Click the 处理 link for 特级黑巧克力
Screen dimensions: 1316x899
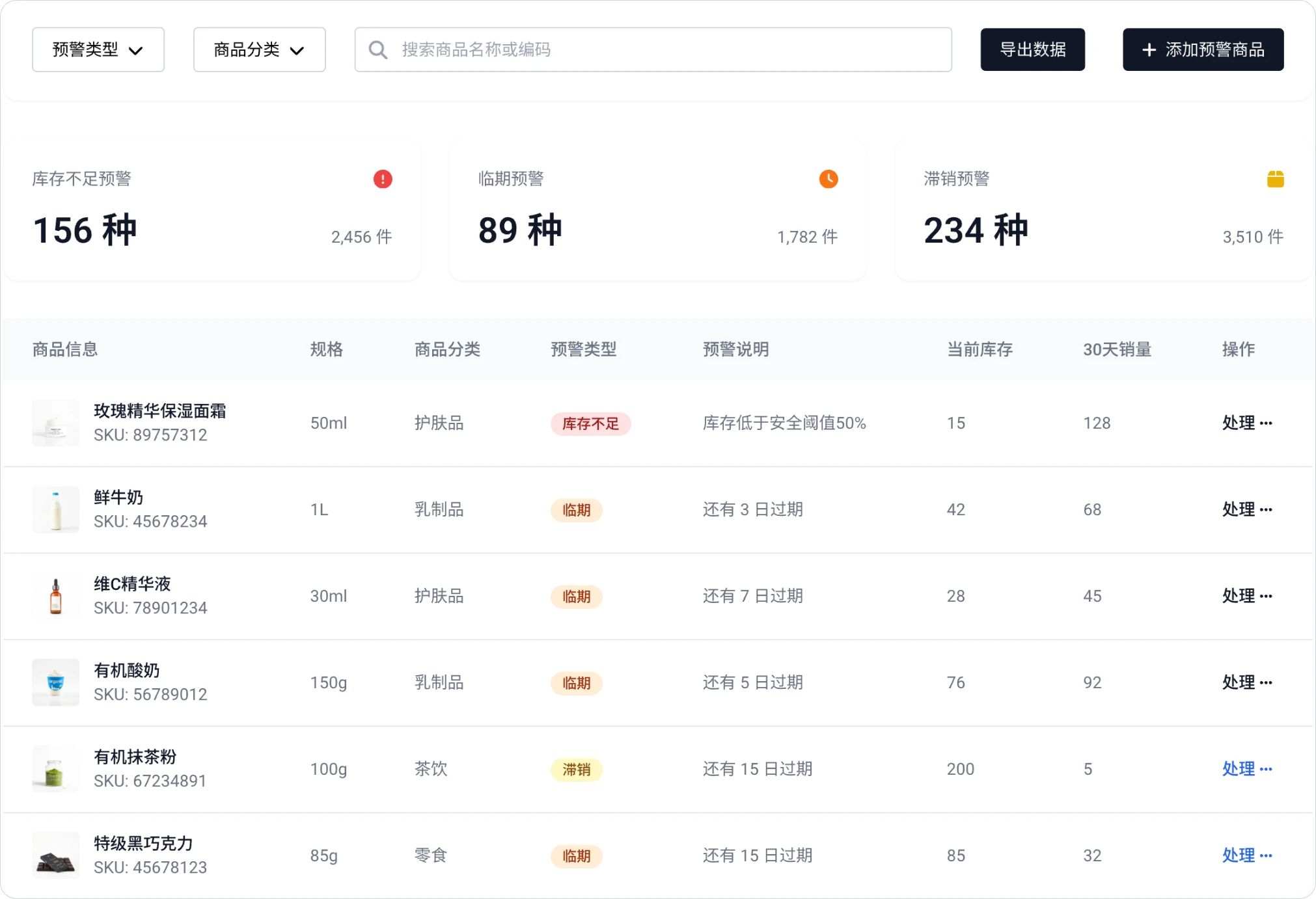click(x=1240, y=856)
